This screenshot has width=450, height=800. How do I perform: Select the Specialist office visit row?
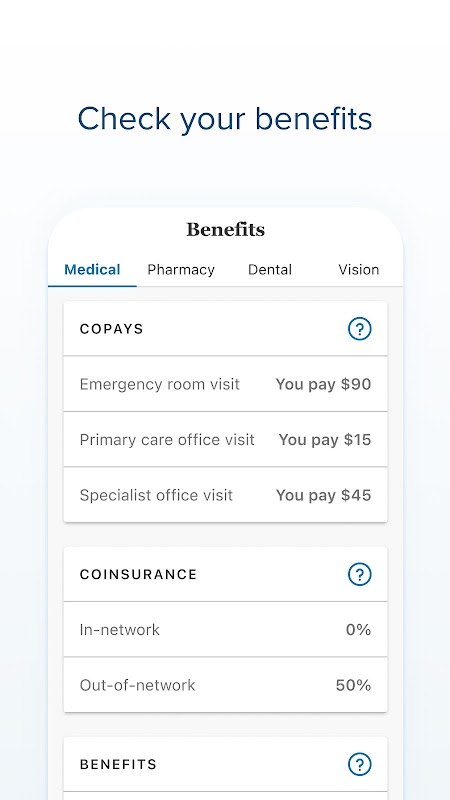pos(226,495)
